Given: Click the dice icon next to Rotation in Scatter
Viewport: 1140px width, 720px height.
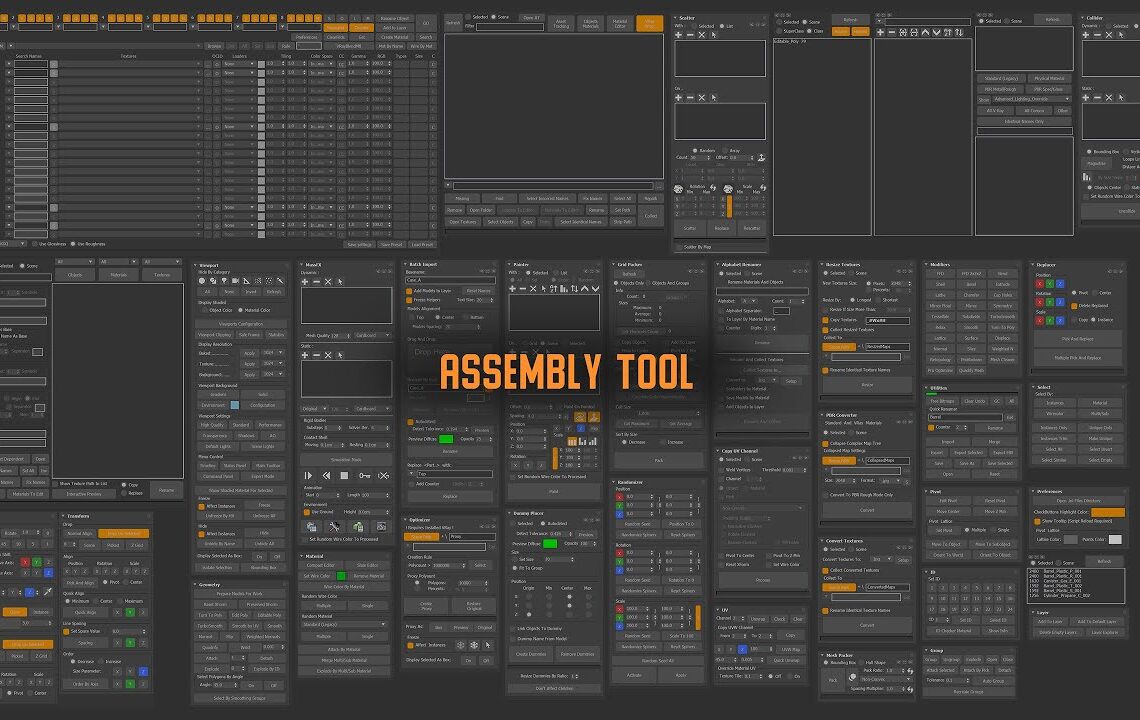Looking at the screenshot, I should tap(678, 188).
